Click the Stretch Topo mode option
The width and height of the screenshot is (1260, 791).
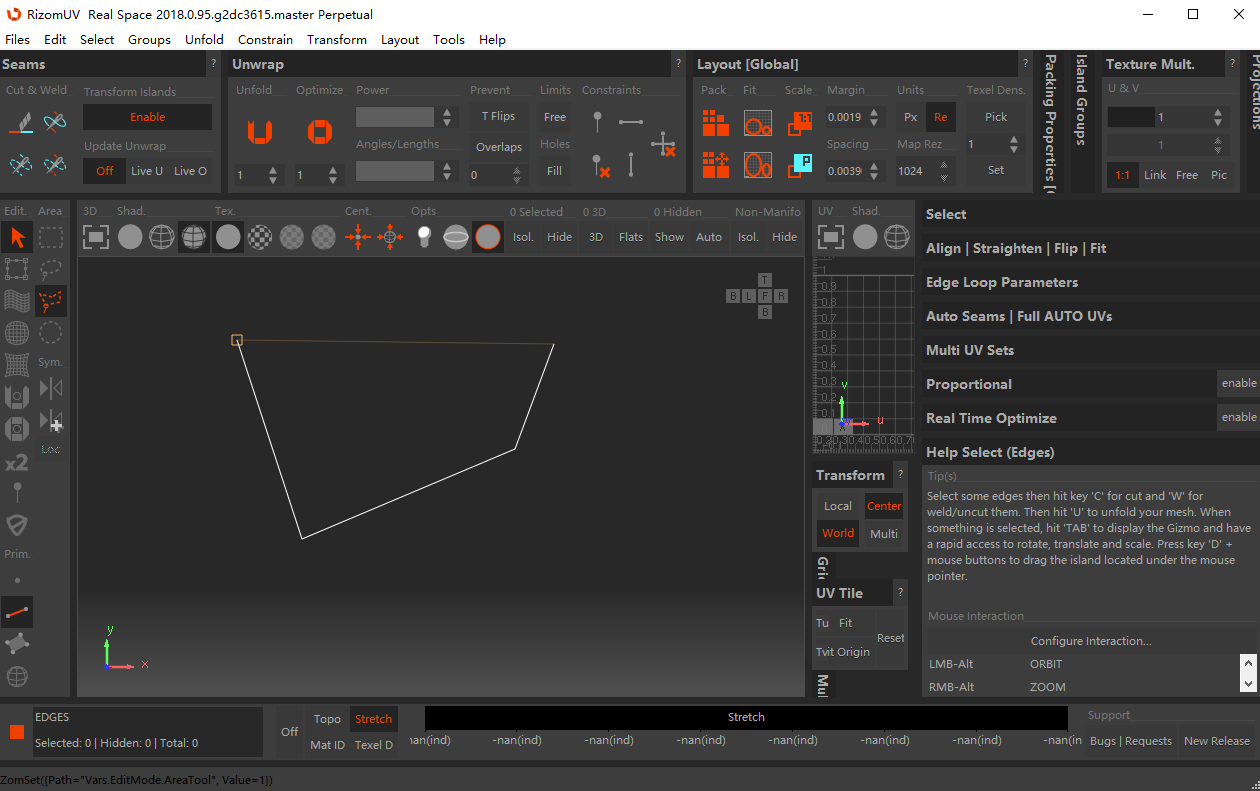[x=327, y=719]
